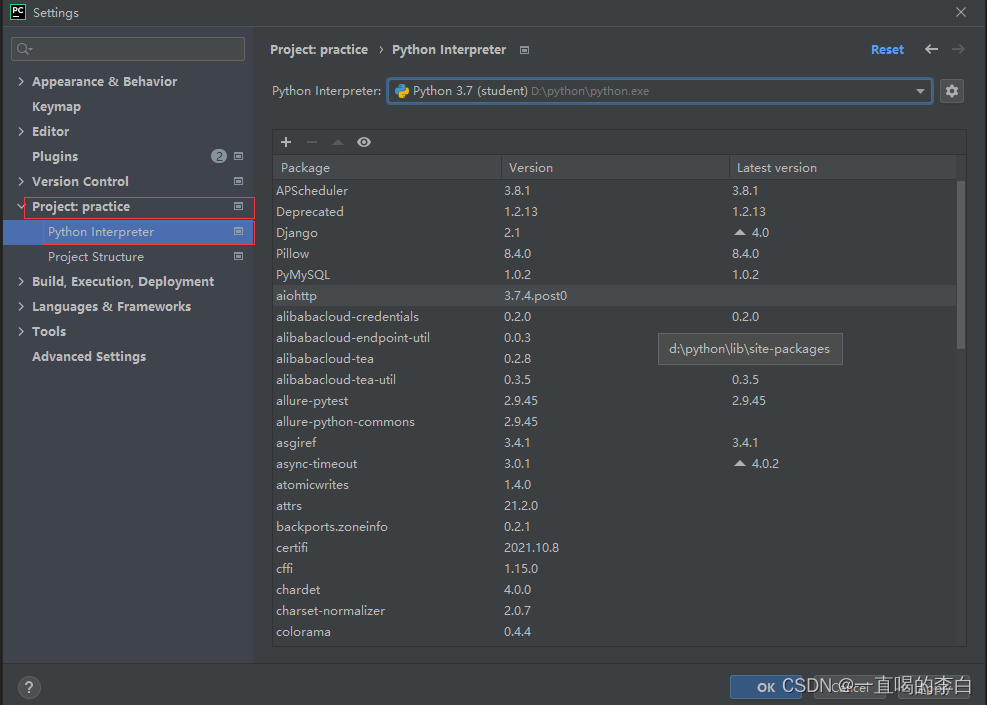Sort by Version column header
The image size is (987, 705).
615,167
